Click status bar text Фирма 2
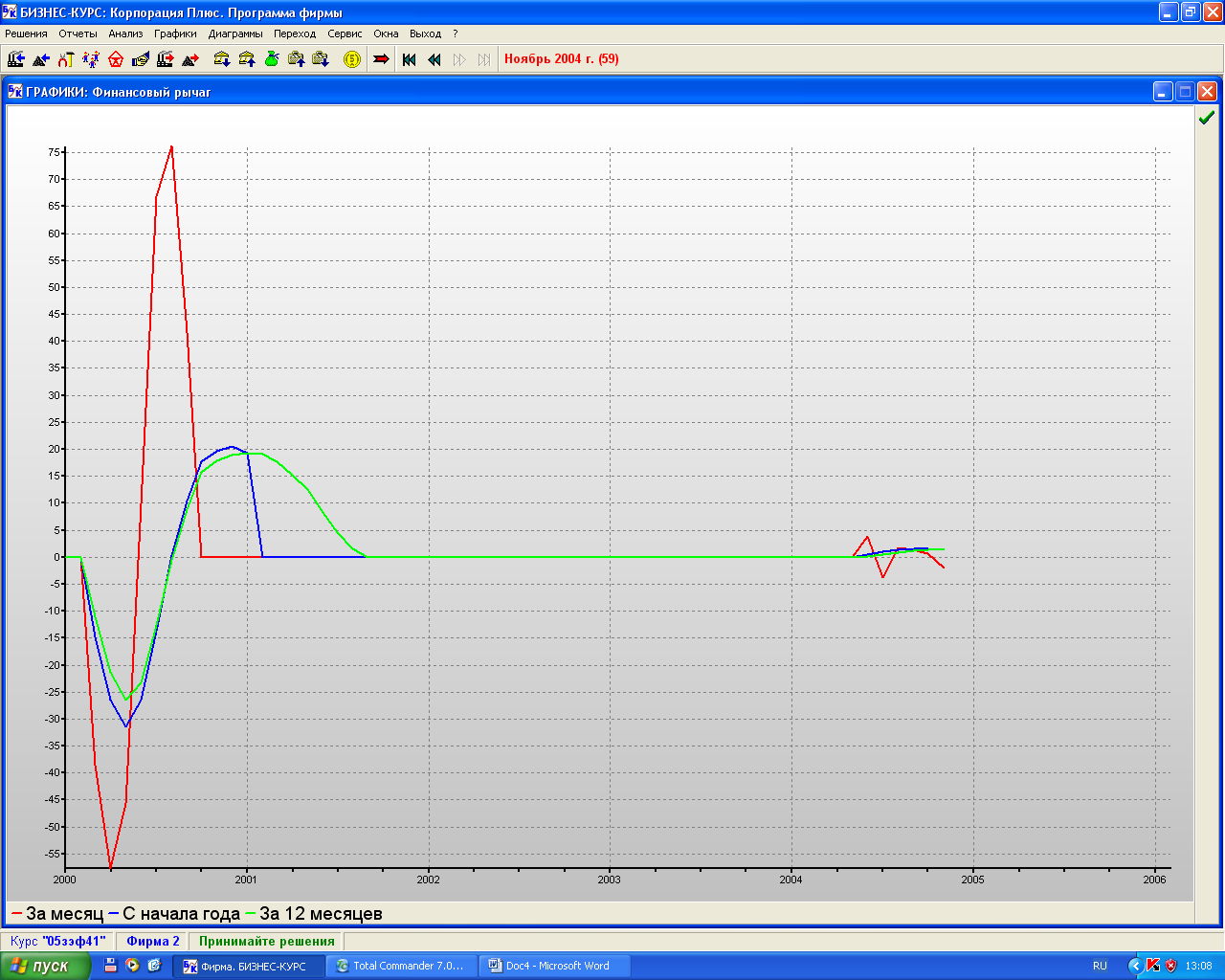 (153, 941)
